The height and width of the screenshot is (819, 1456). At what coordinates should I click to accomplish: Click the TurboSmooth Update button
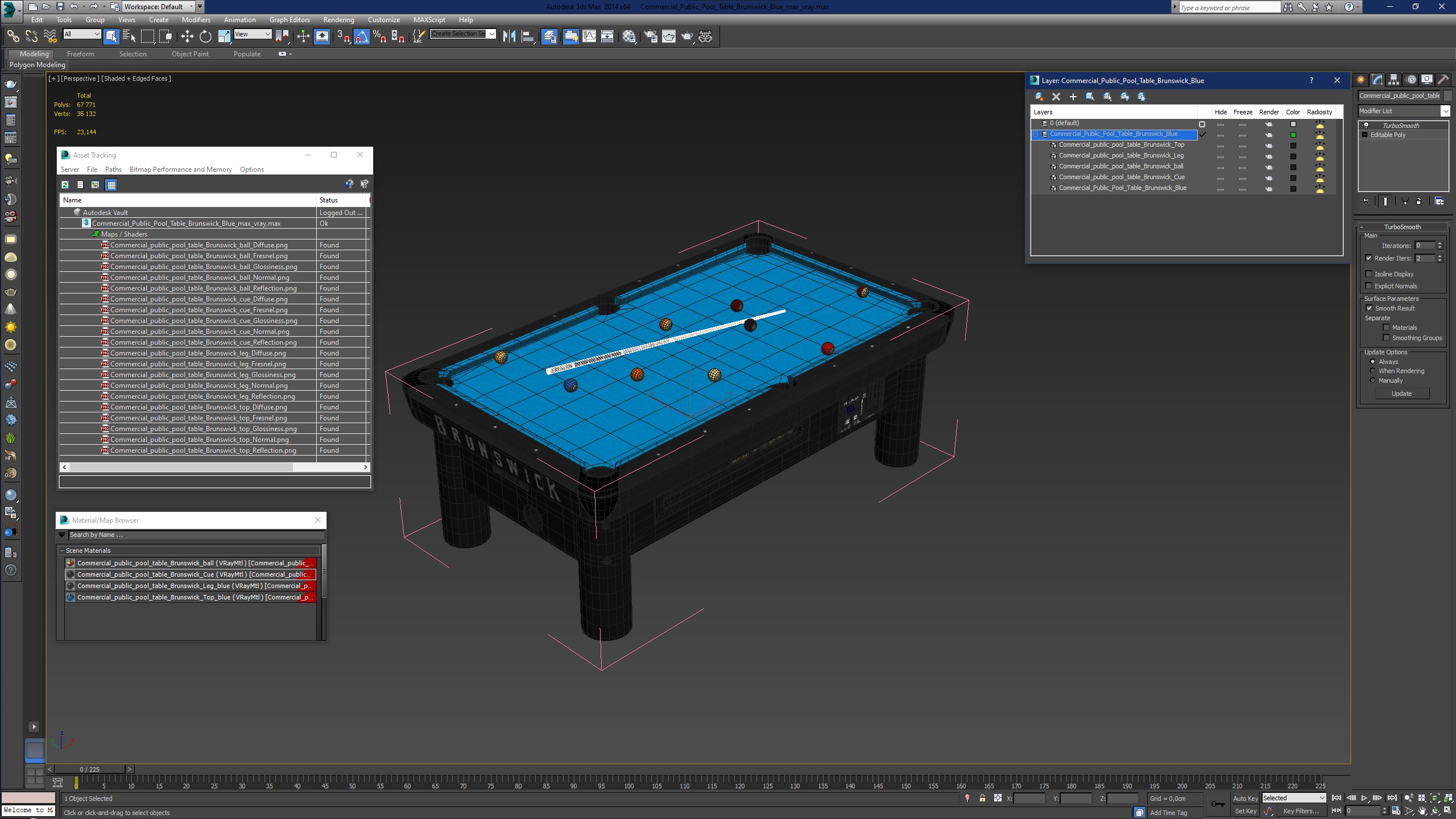[1401, 394]
